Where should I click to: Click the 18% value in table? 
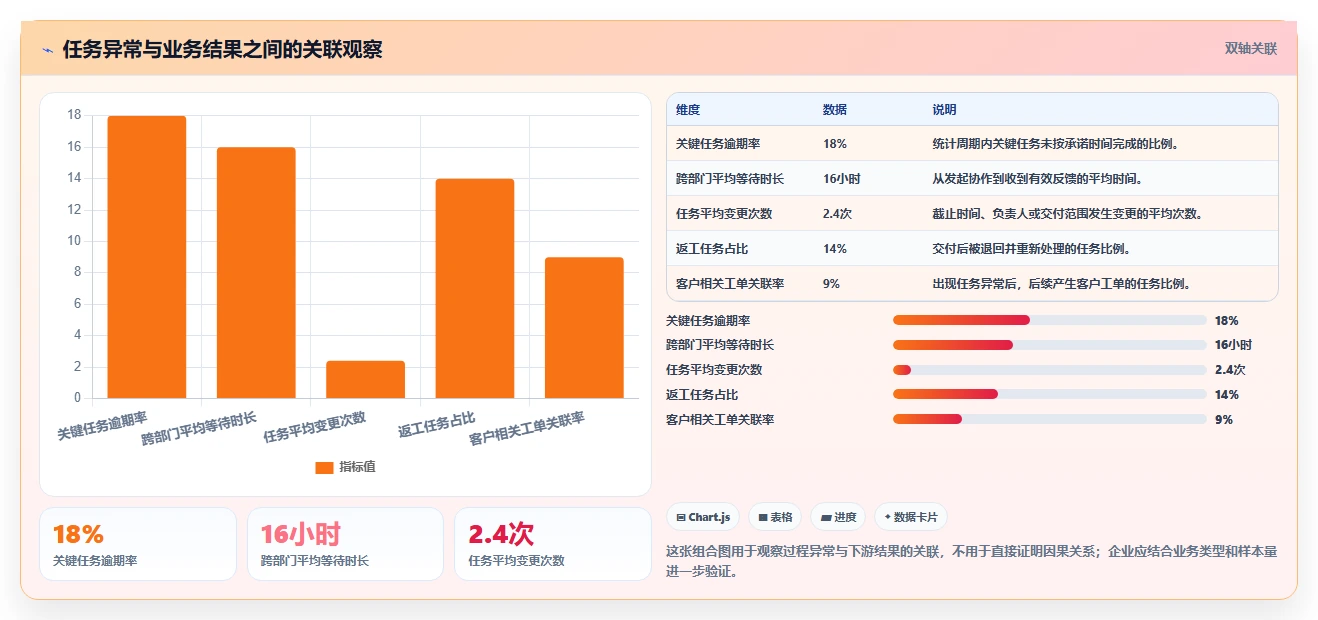[835, 144]
